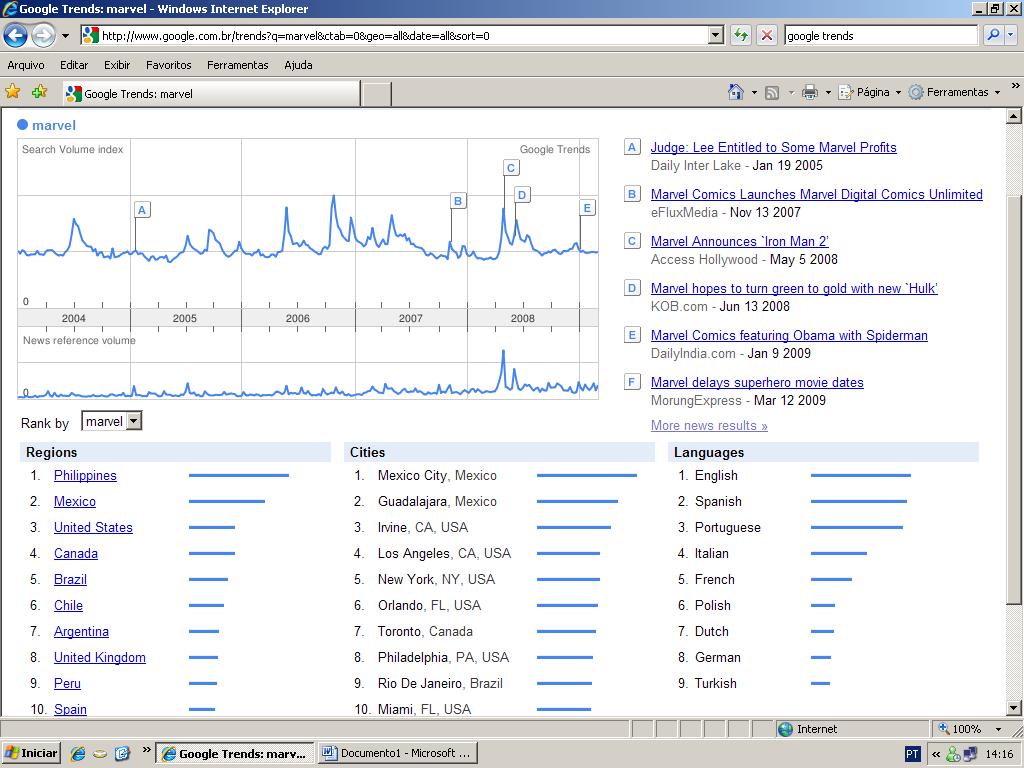
Task: Open the Print options dropdown arrow
Action: [x=828, y=93]
